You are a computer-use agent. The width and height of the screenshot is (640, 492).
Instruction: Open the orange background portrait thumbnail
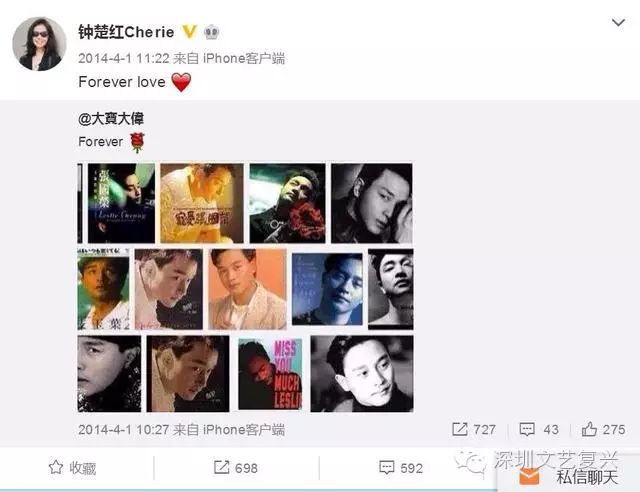click(x=247, y=289)
